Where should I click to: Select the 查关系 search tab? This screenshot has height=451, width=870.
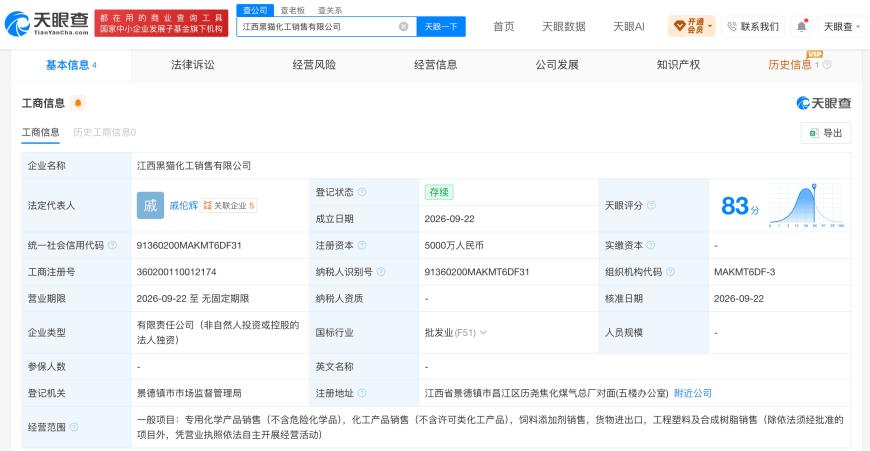(x=330, y=10)
